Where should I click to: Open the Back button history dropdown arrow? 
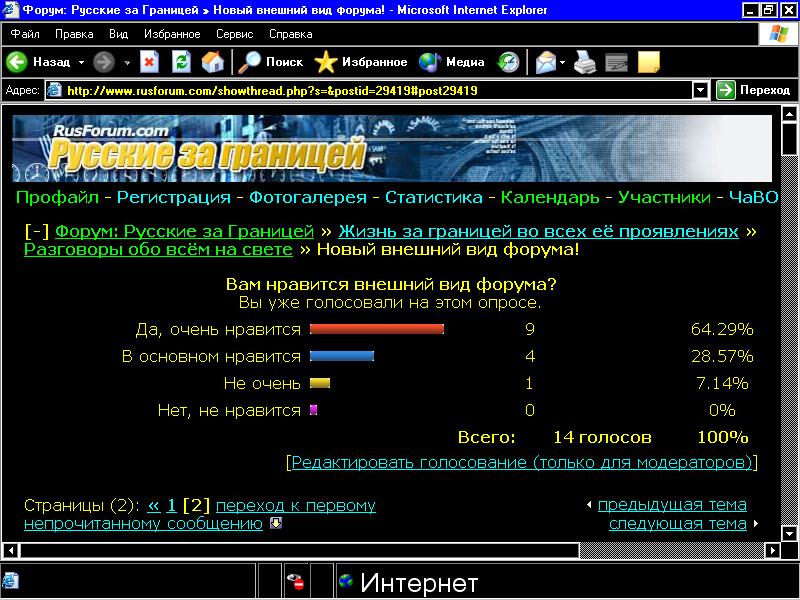coord(81,62)
